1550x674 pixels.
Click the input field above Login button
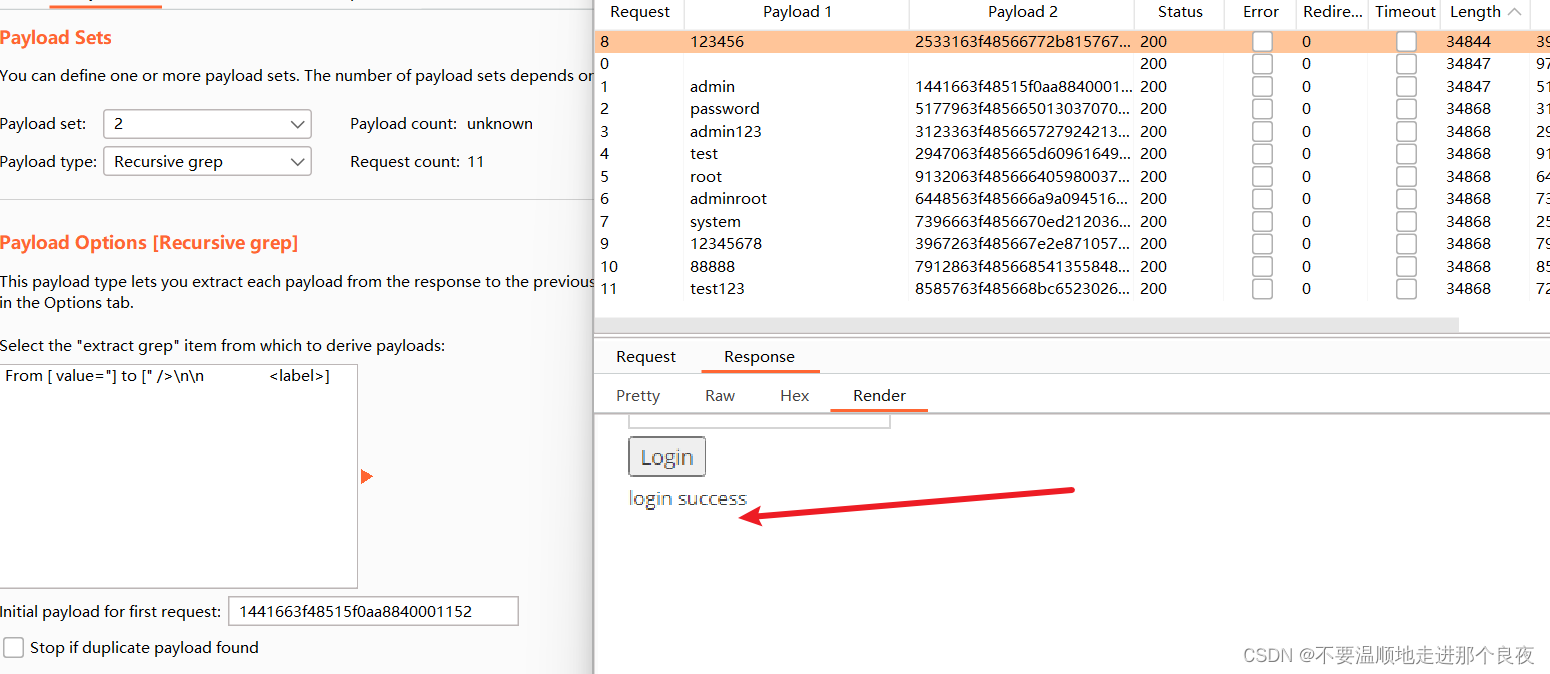759,422
